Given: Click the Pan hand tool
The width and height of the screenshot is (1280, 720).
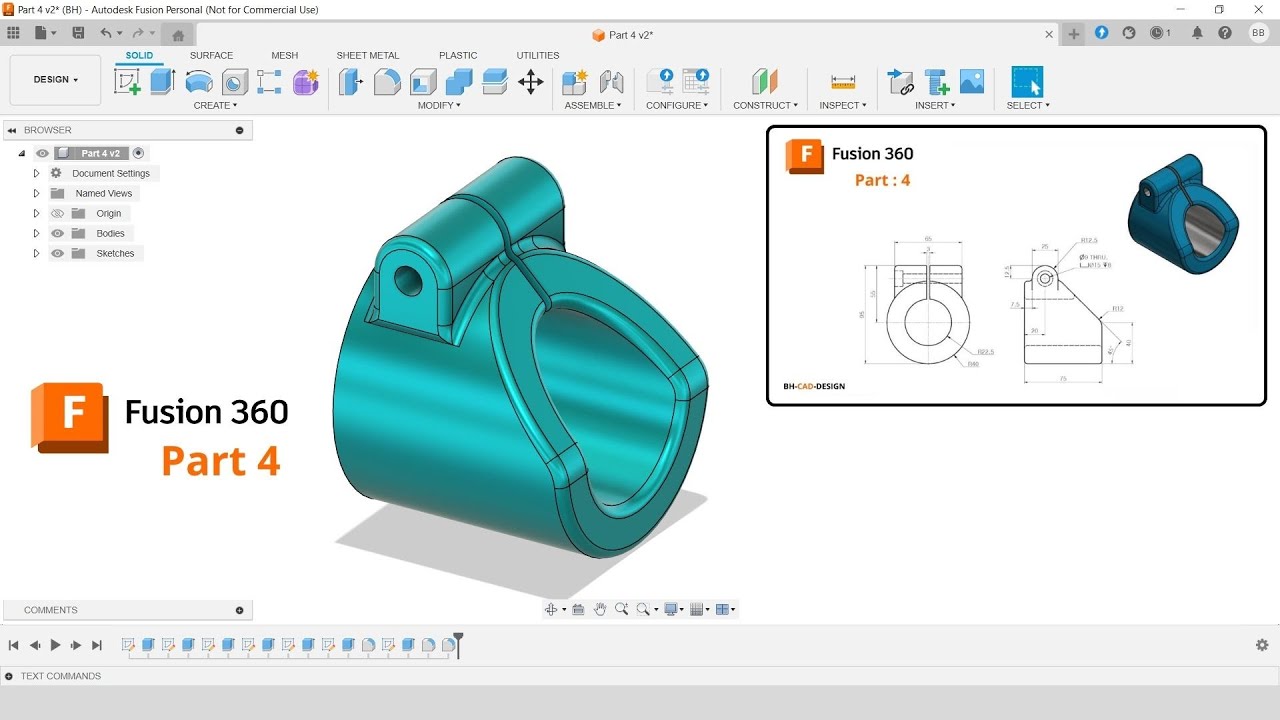Looking at the screenshot, I should [600, 609].
